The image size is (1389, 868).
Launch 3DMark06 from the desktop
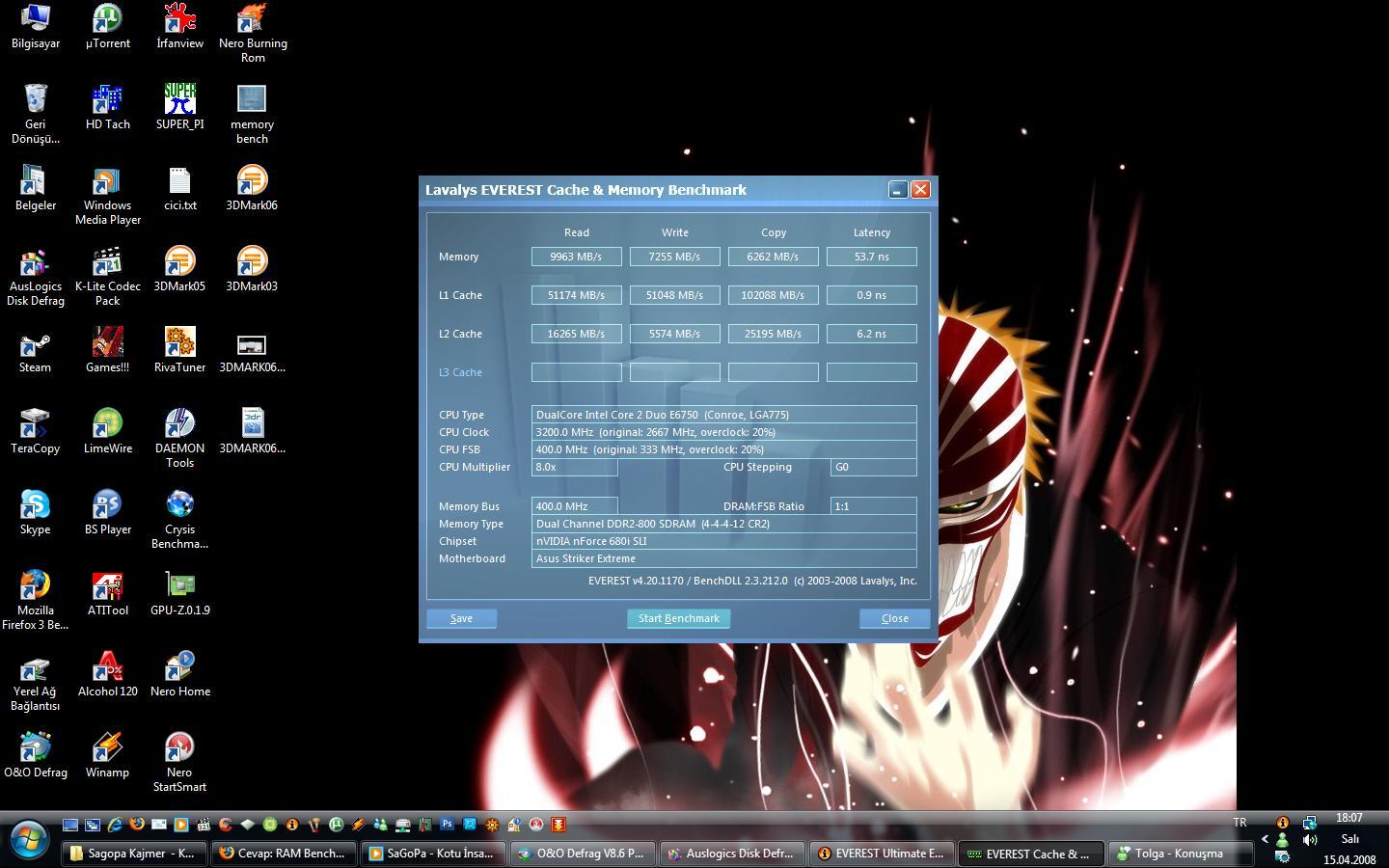click(252, 188)
